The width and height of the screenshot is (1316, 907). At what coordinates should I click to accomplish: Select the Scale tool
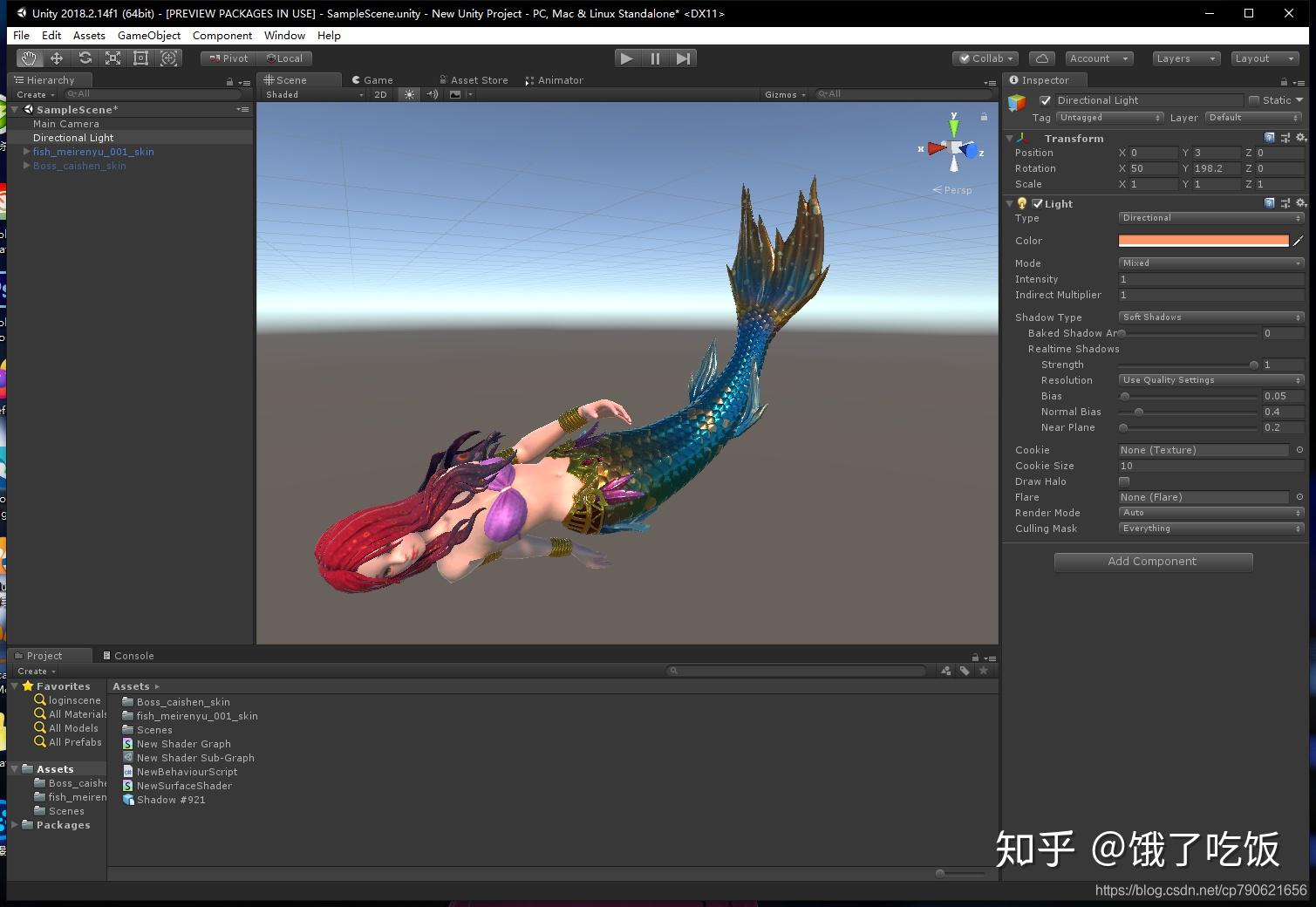point(113,58)
